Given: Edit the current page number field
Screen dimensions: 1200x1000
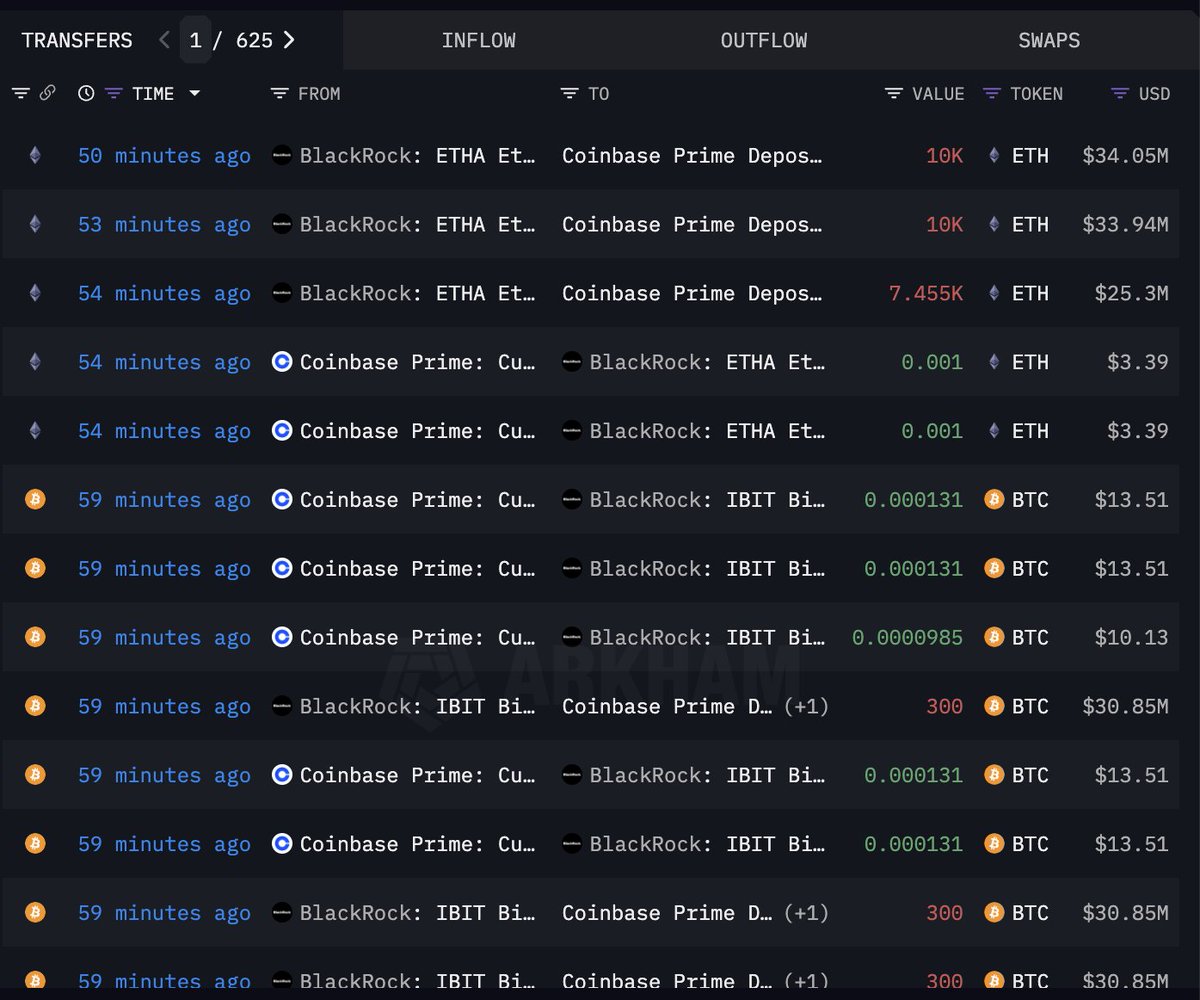Looking at the screenshot, I should 196,40.
